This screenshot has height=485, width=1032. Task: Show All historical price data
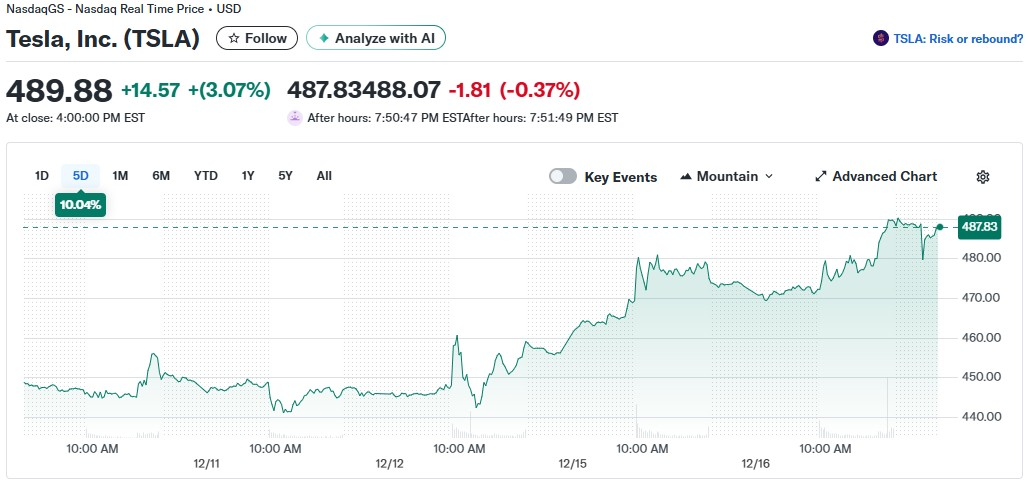pyautogui.click(x=324, y=176)
